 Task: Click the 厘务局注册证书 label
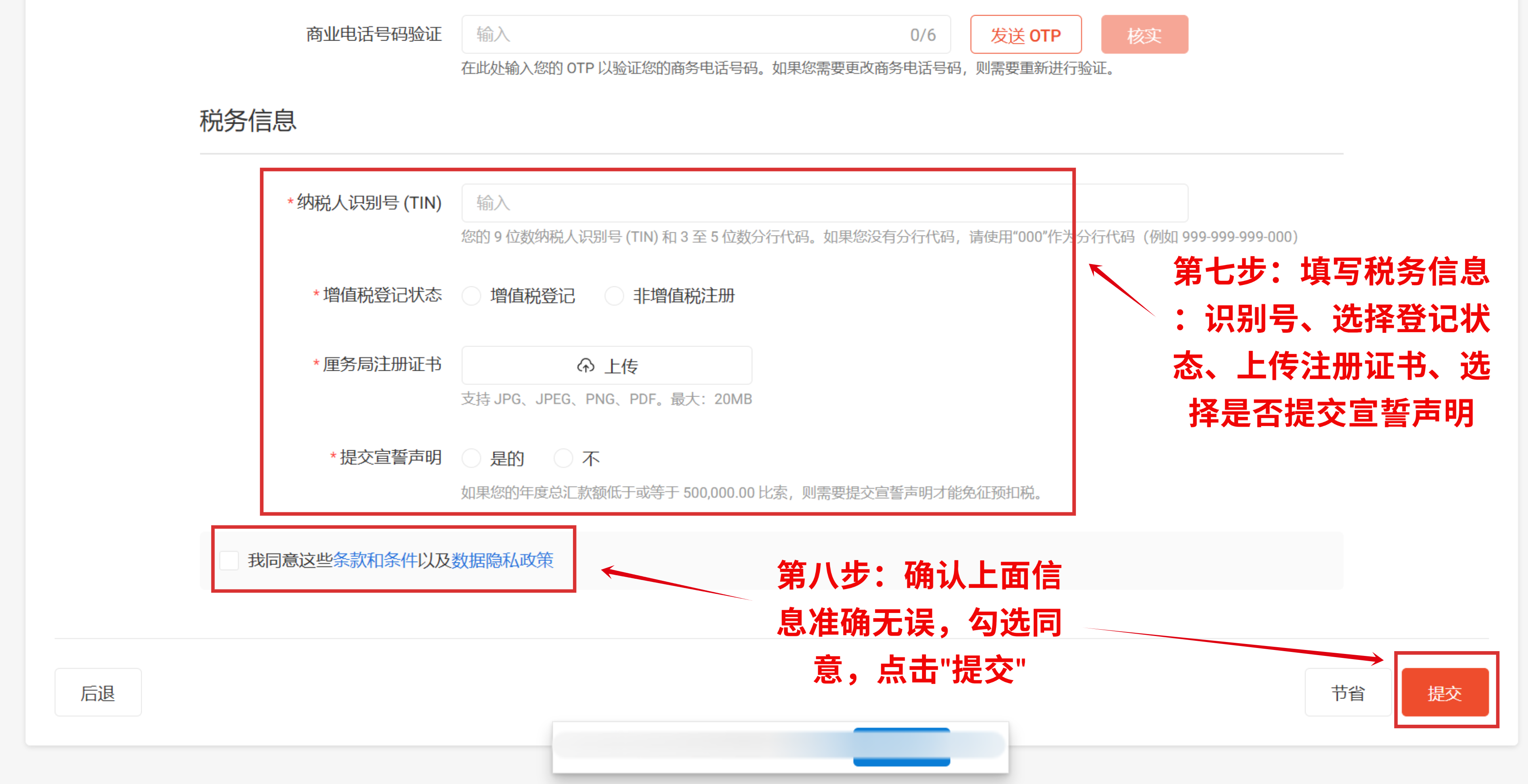[x=382, y=364]
